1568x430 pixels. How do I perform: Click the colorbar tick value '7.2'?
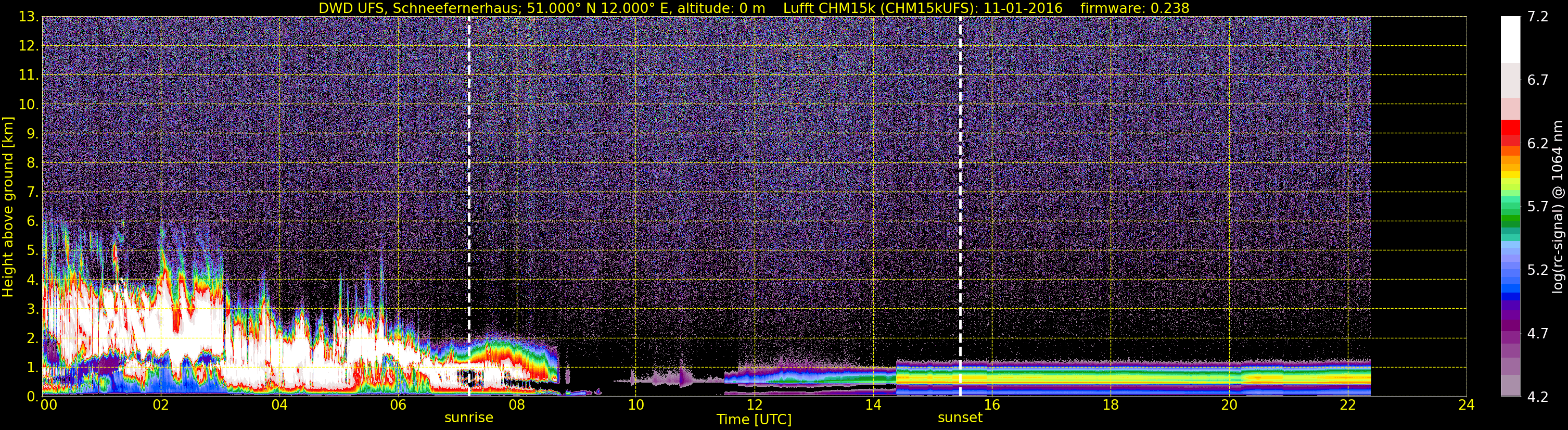click(x=1538, y=17)
